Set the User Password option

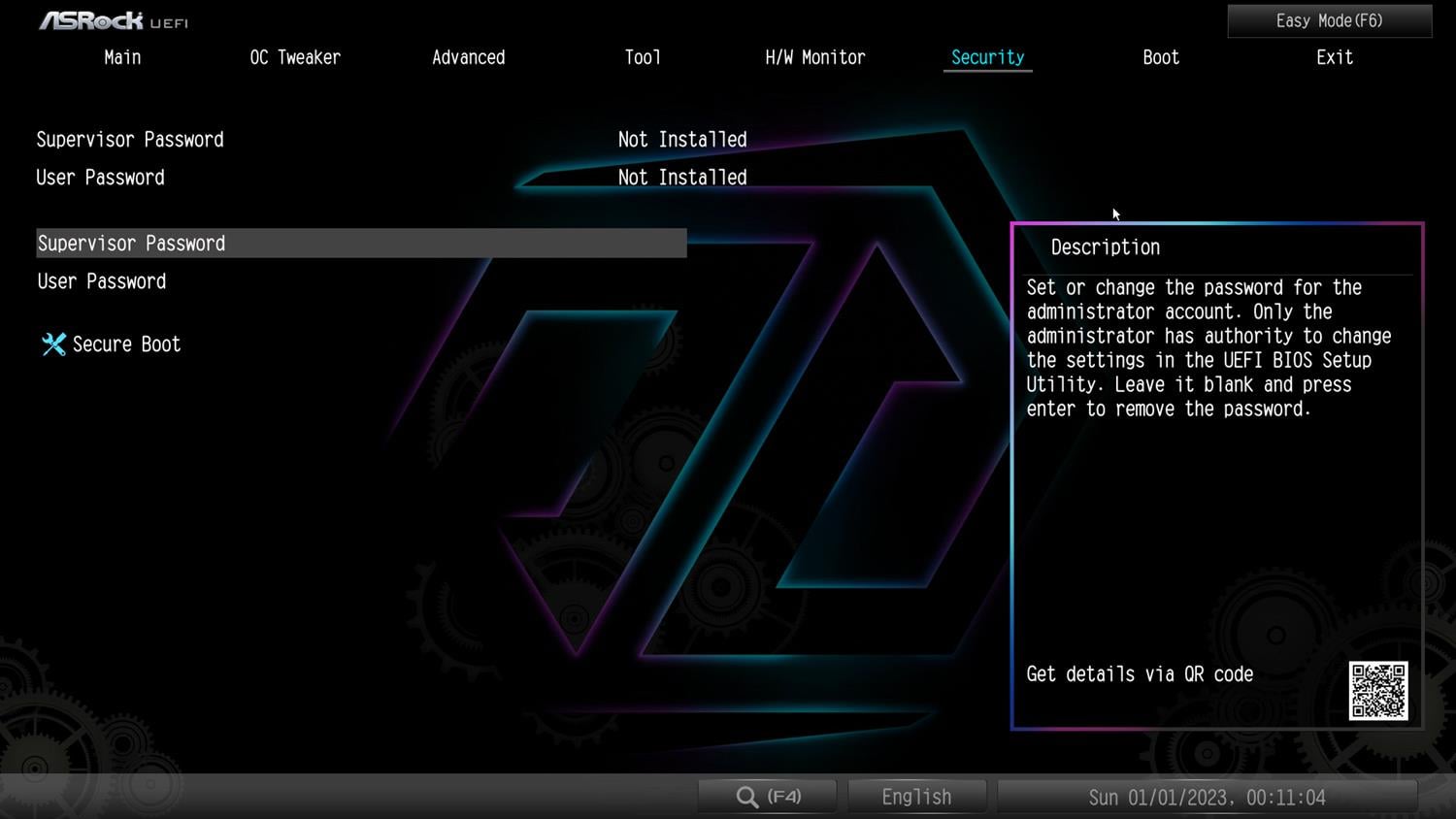102,281
